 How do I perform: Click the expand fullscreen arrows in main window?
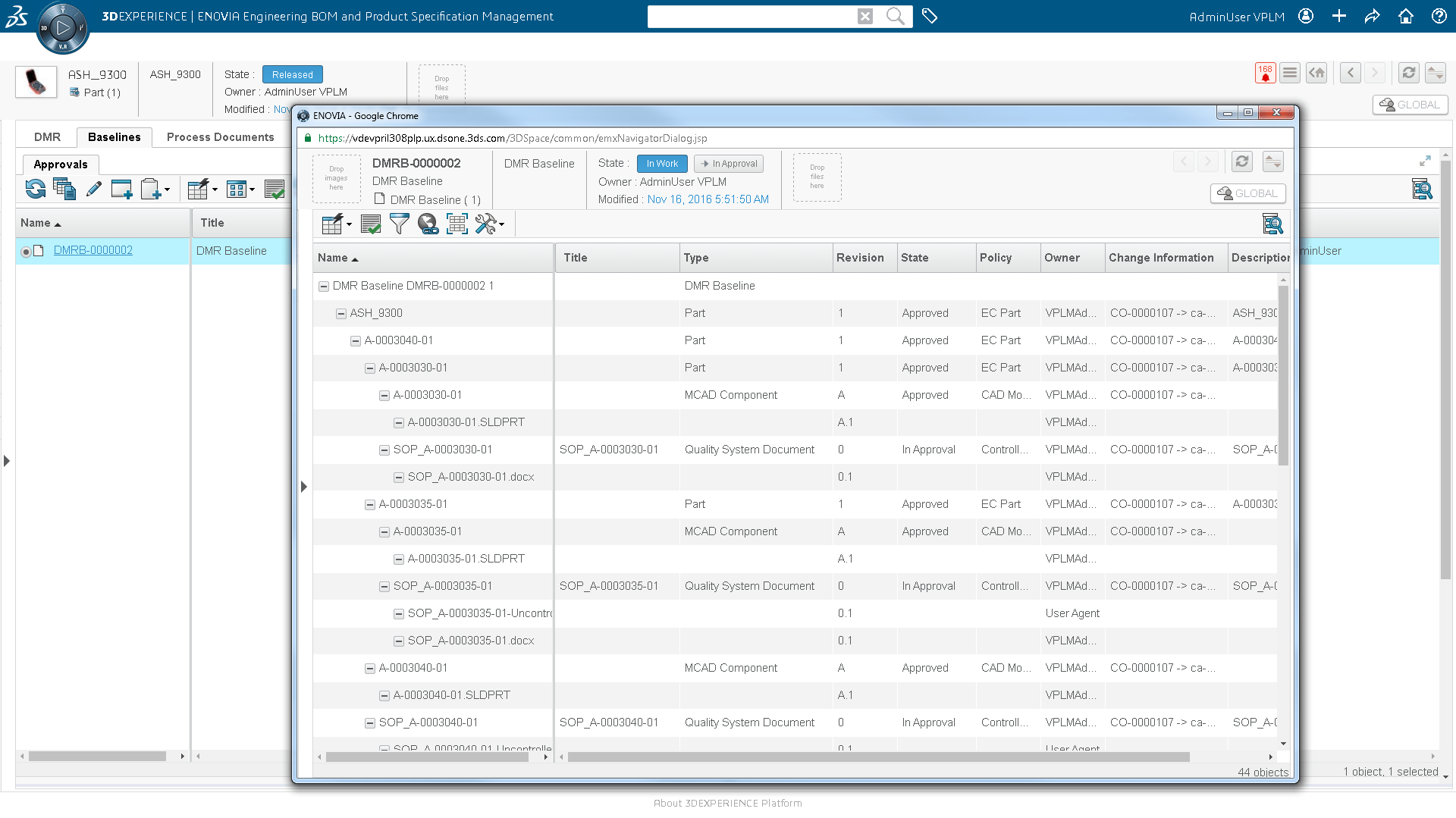pyautogui.click(x=1426, y=161)
